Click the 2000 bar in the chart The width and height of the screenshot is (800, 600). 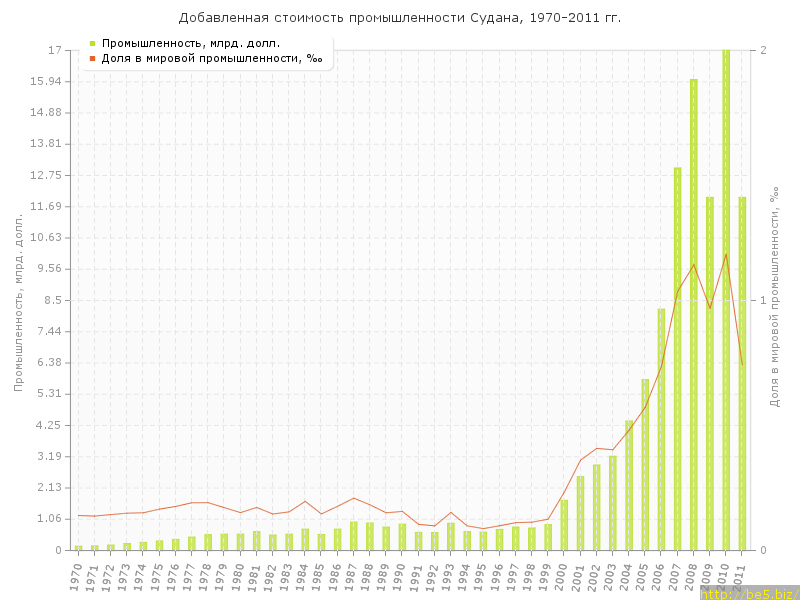click(564, 525)
